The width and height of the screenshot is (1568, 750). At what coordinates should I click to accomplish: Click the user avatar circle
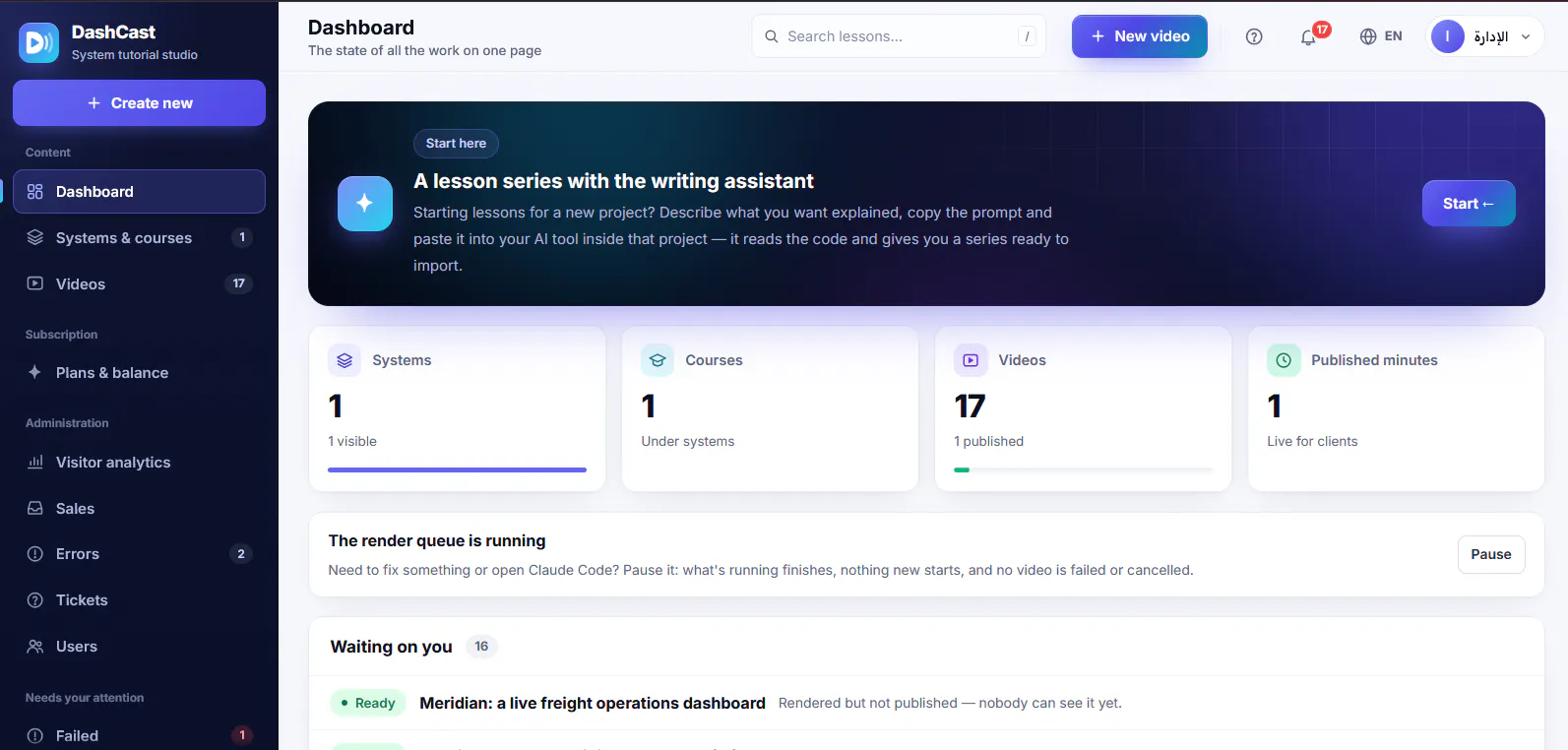click(x=1448, y=36)
